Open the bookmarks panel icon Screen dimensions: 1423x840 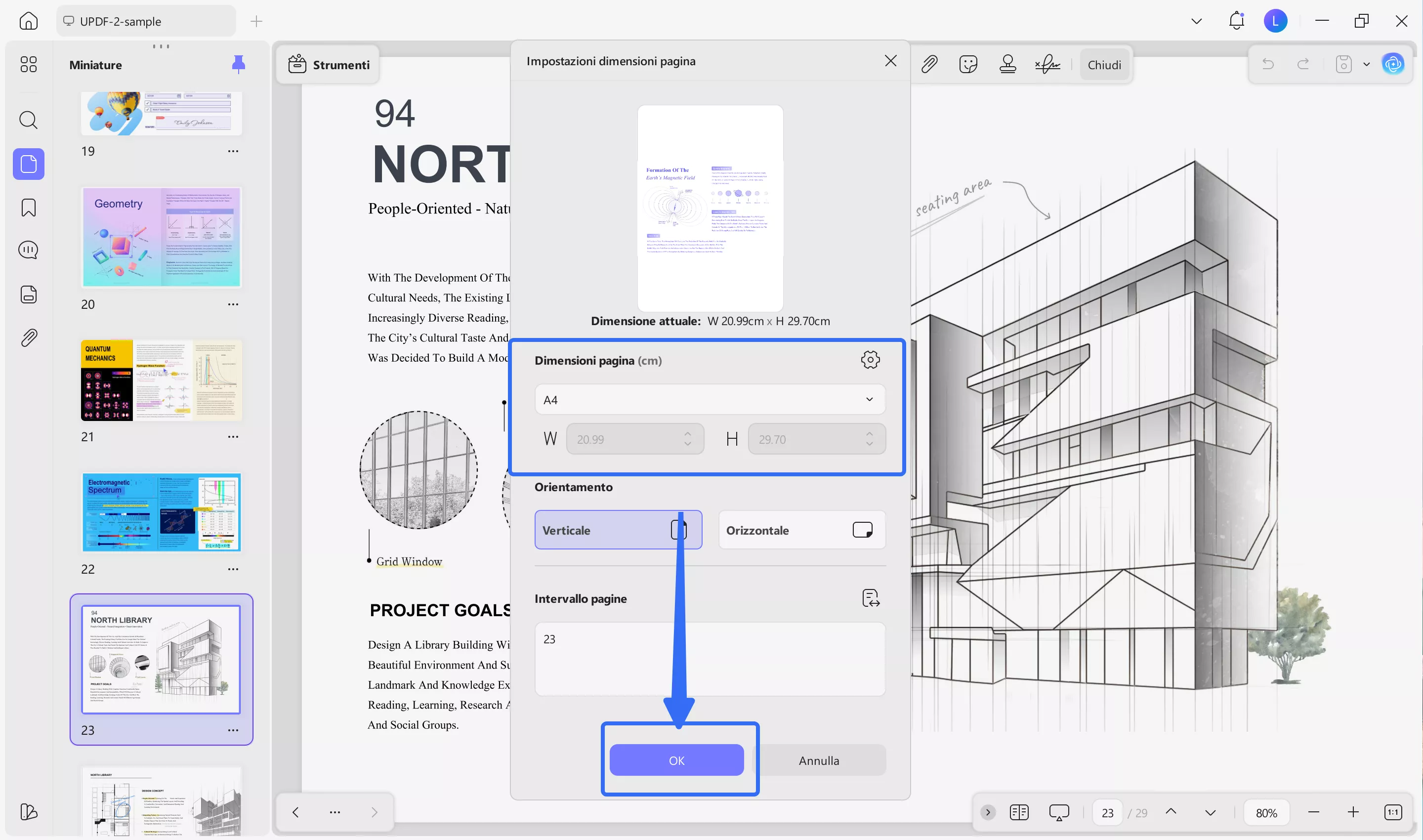pos(28,208)
